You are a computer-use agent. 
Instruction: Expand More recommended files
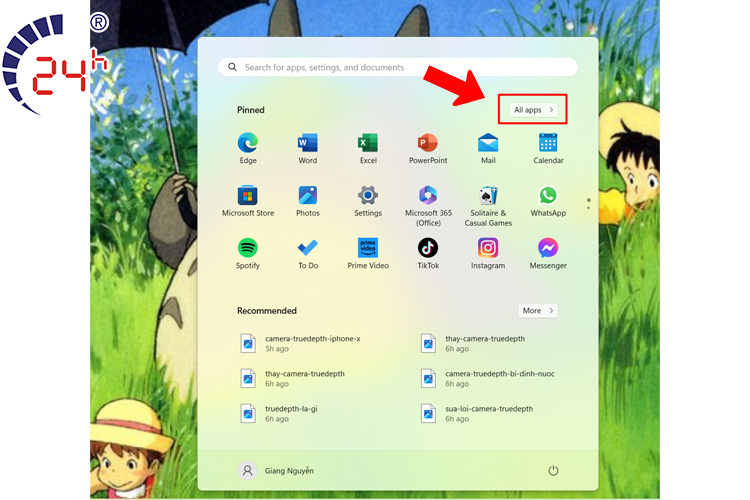[x=538, y=311]
